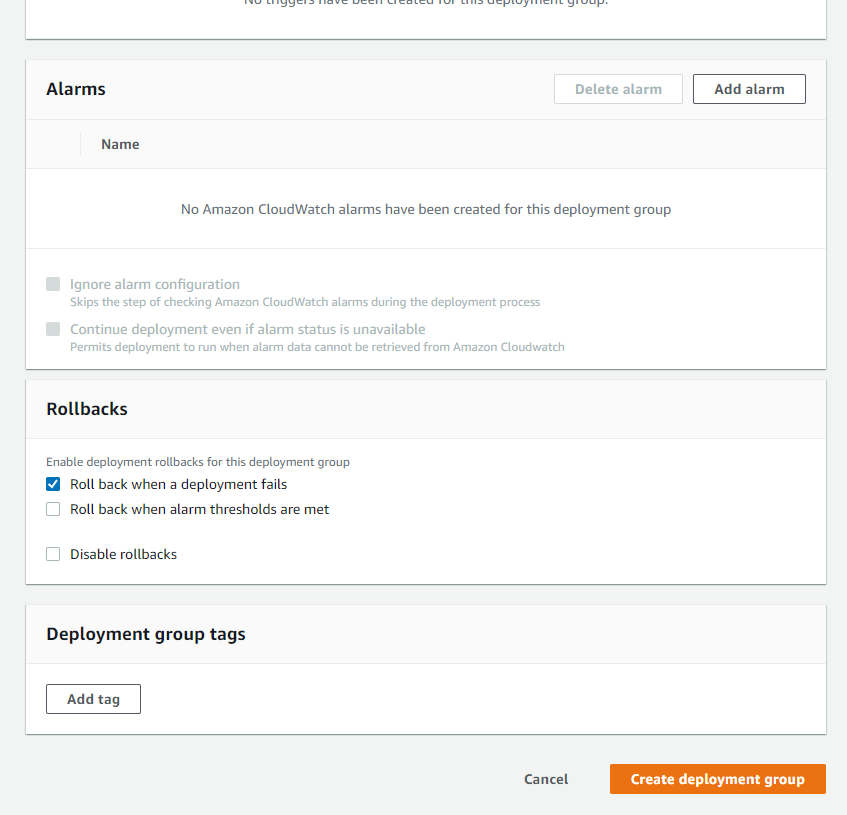Click Create deployment group button
Image resolution: width=847 pixels, height=815 pixels.
[717, 779]
